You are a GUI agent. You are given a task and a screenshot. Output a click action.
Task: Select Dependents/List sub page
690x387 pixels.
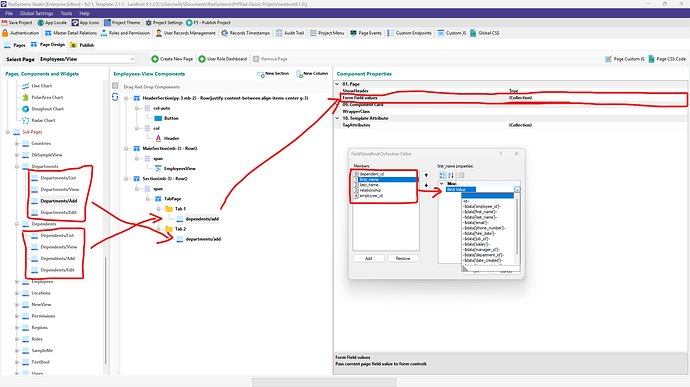point(57,236)
